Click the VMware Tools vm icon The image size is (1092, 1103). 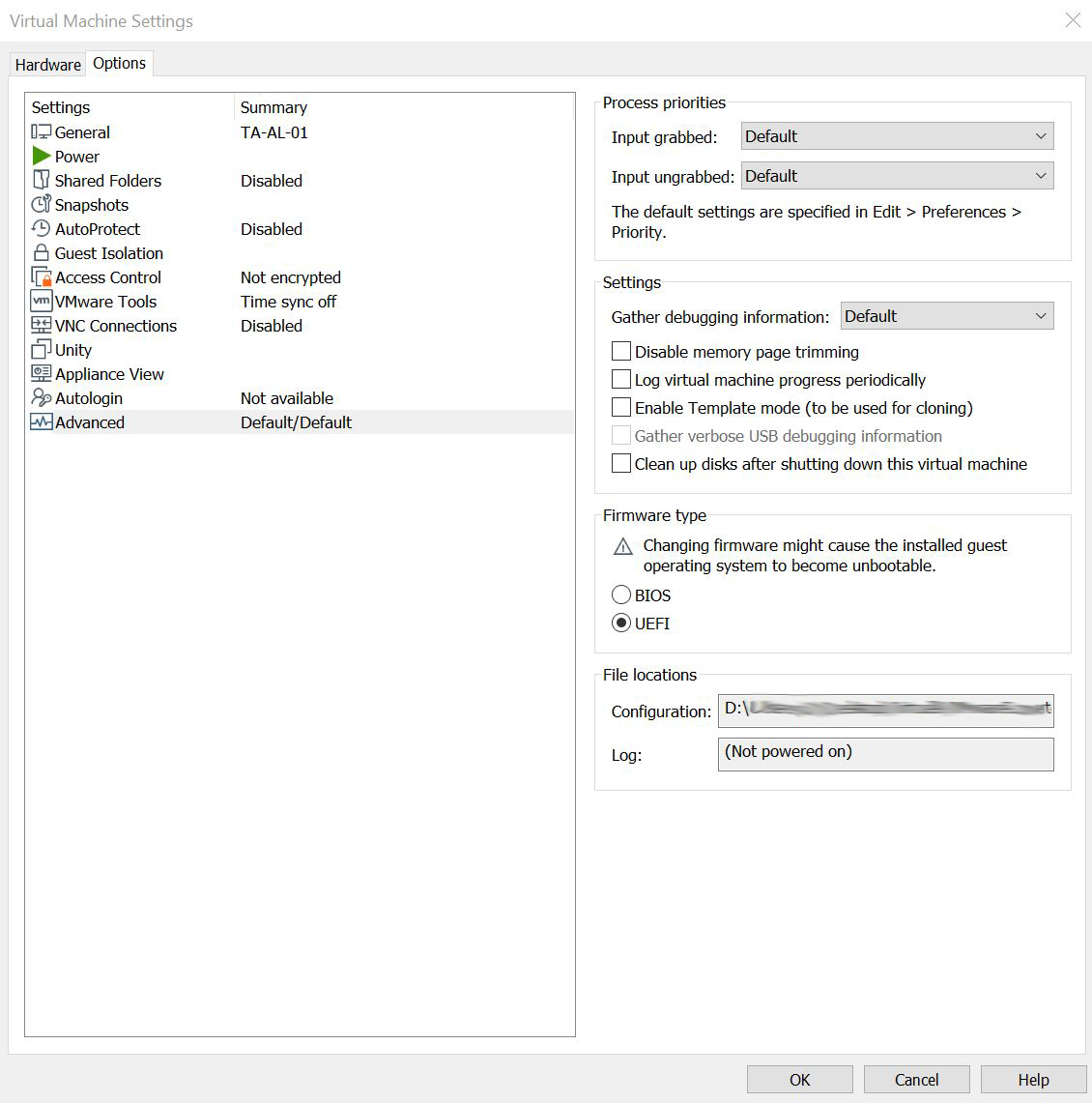(41, 302)
